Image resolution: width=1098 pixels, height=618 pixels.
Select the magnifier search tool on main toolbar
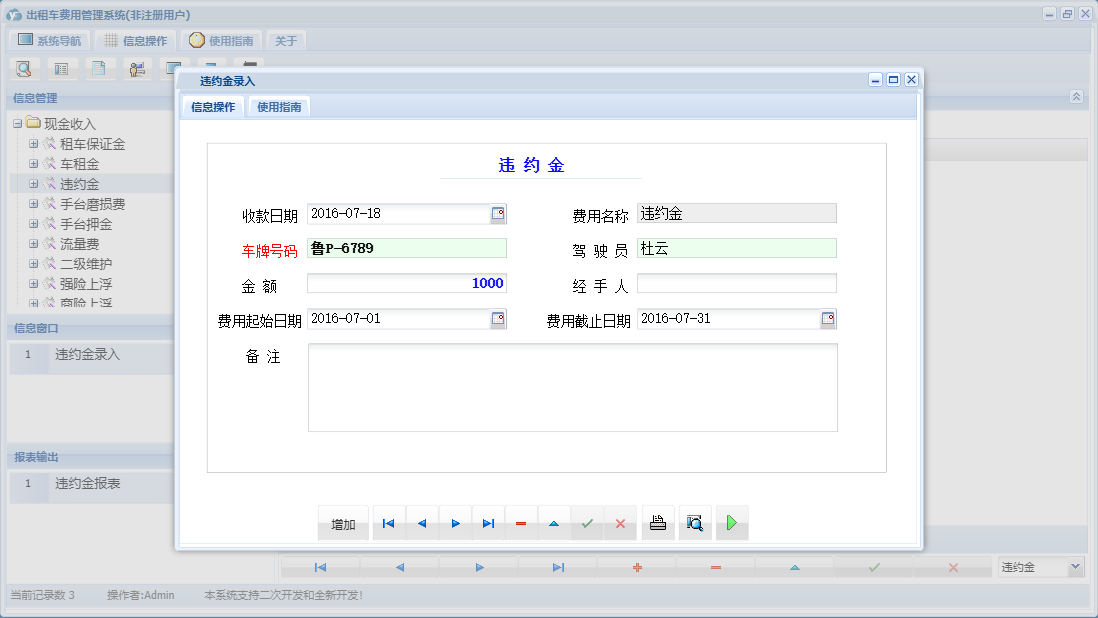coord(23,68)
